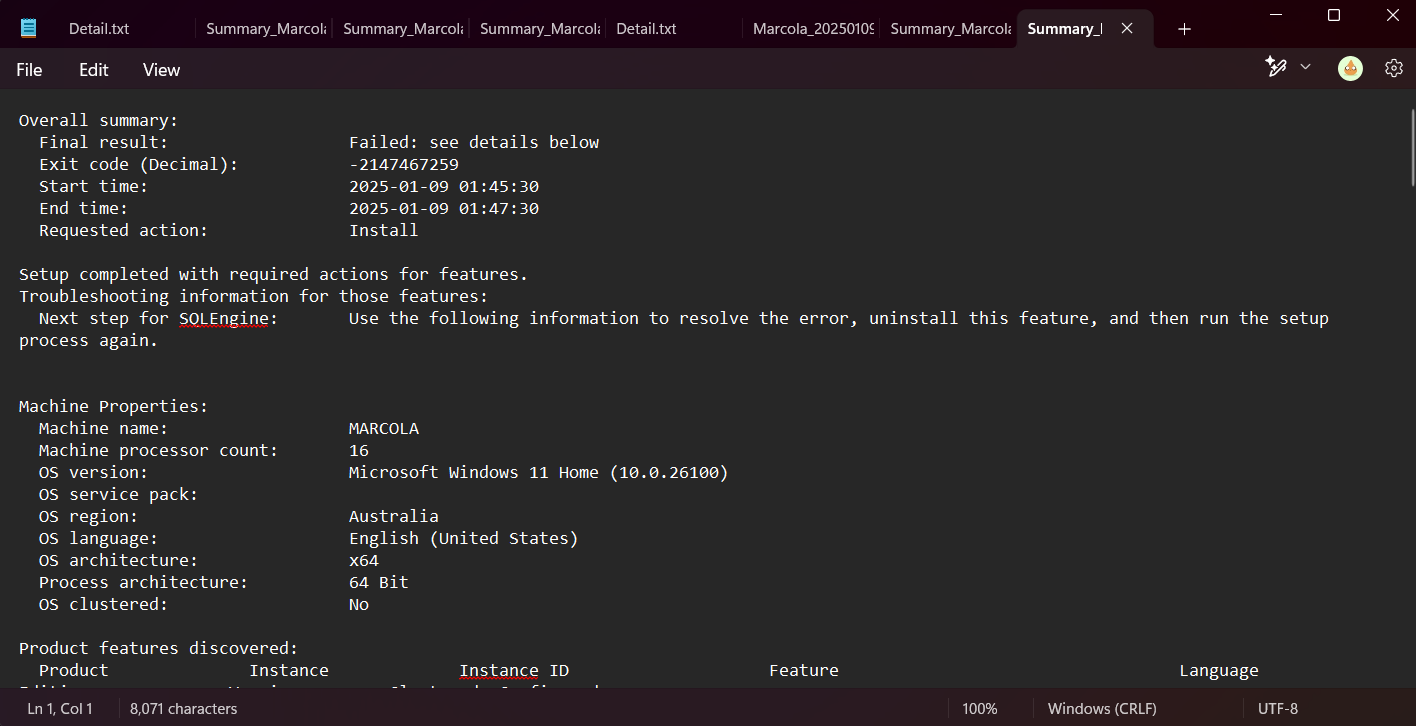Screen dimensions: 1416x726
Task: Open a new tab with the plus icon
Action: (x=1184, y=29)
